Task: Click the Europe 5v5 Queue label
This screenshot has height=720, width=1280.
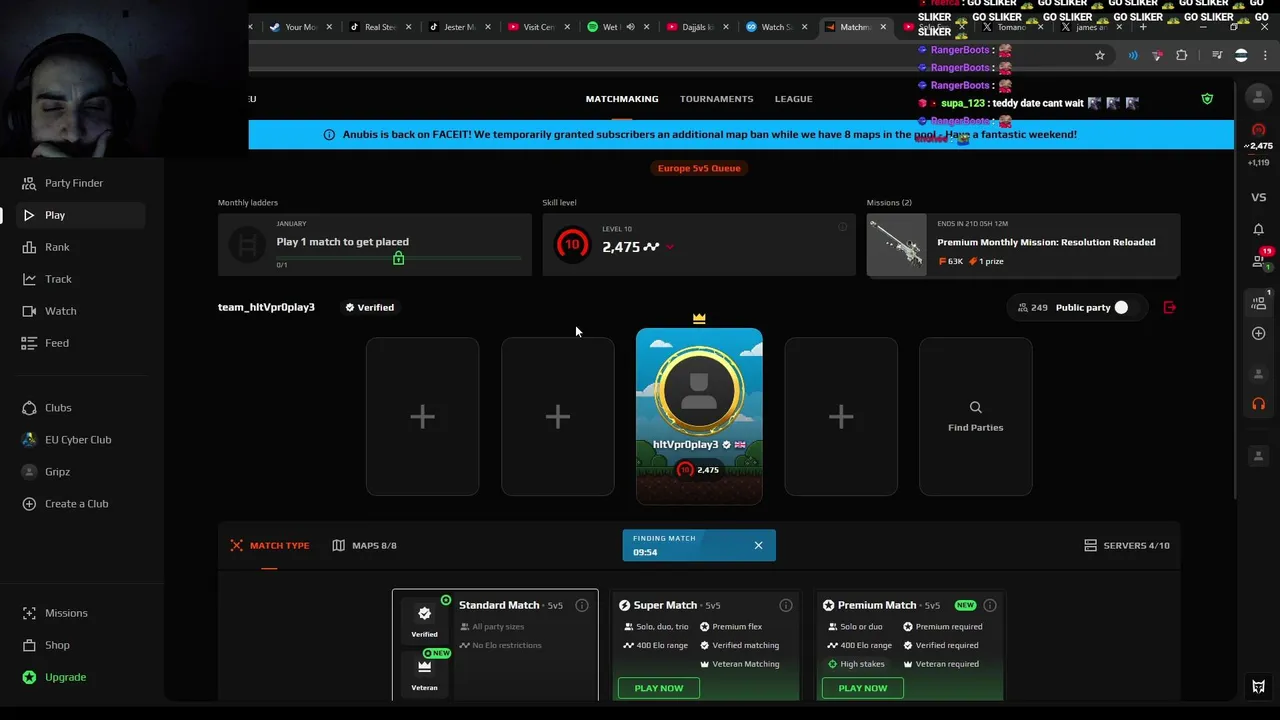Action: 699,168
